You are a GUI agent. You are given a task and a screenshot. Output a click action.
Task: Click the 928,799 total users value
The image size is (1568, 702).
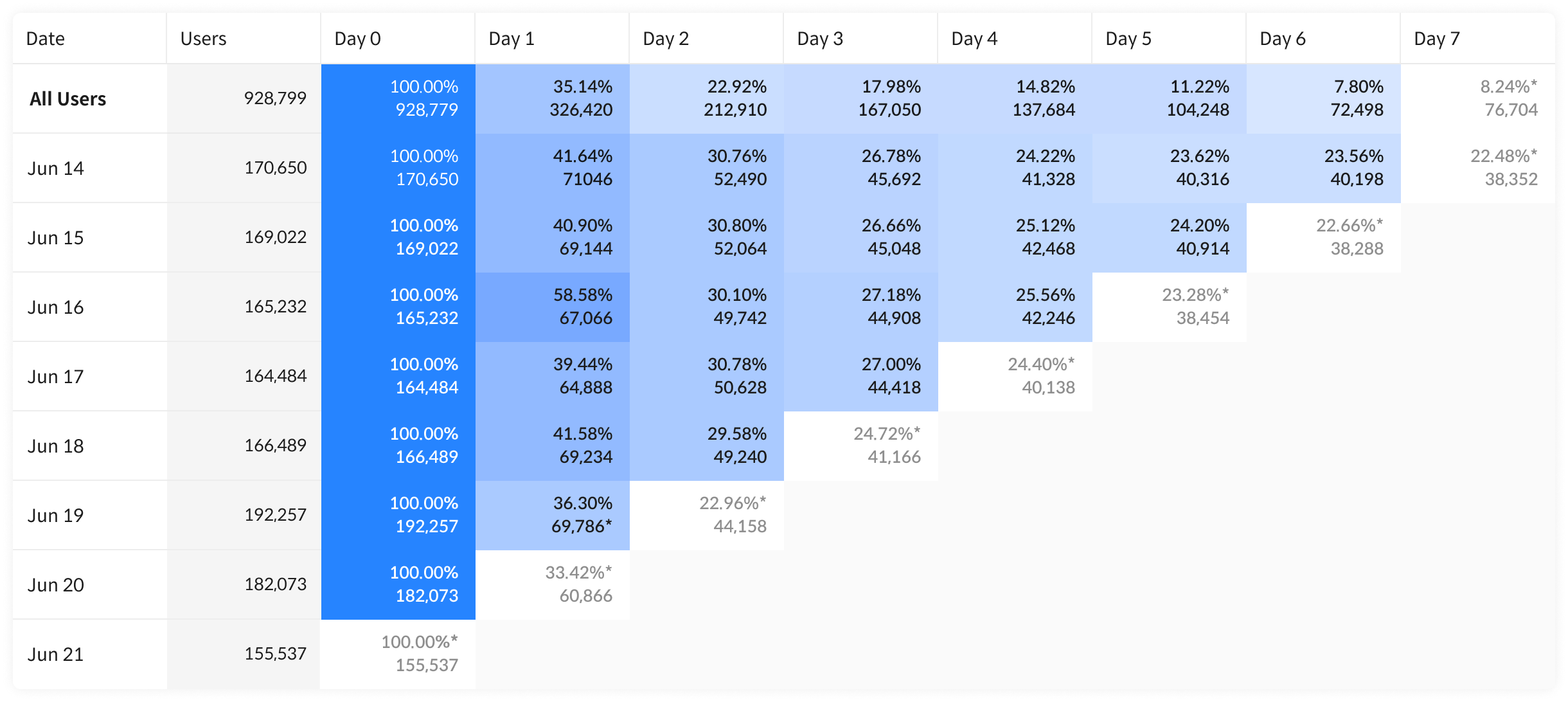[x=275, y=98]
